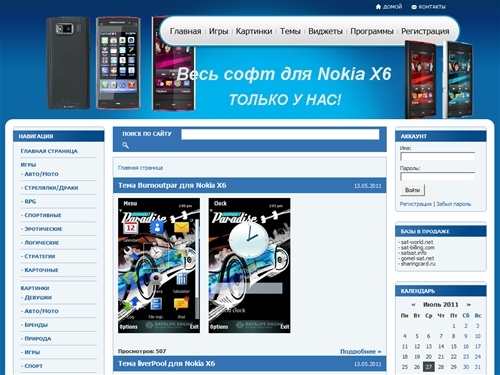The height and width of the screenshot is (375, 500).
Task: Click Burnoutpar post date 13.05.2011
Action: pyautogui.click(x=367, y=186)
